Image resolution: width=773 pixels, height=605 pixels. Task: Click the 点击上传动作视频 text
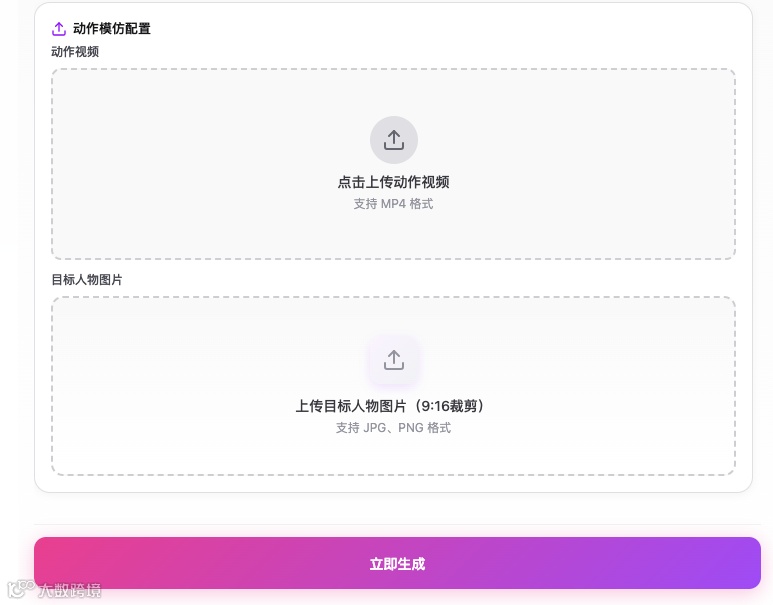click(x=393, y=182)
